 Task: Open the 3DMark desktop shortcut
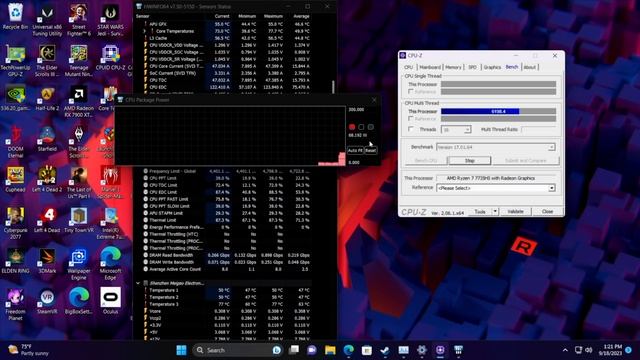point(47,260)
